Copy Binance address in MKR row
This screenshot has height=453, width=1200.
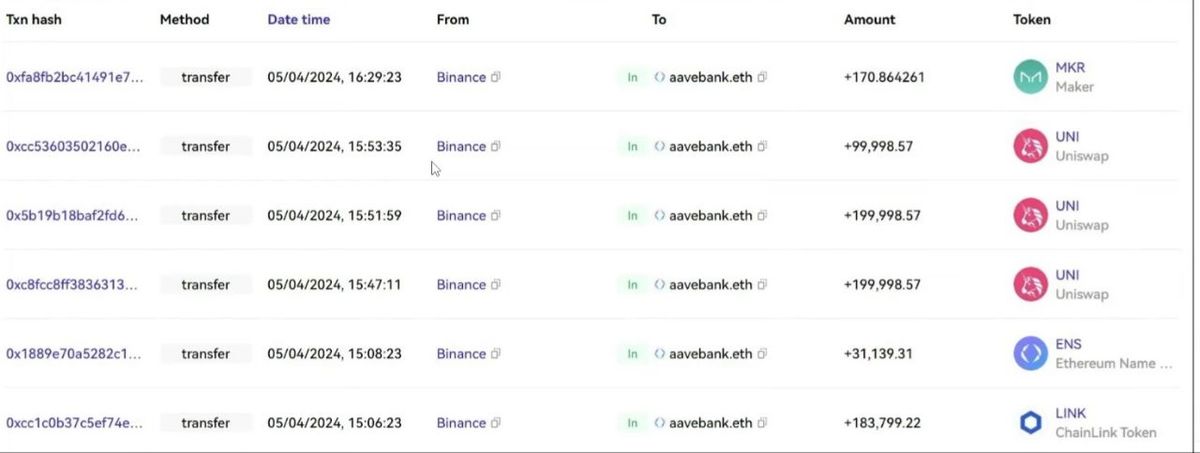(x=496, y=77)
